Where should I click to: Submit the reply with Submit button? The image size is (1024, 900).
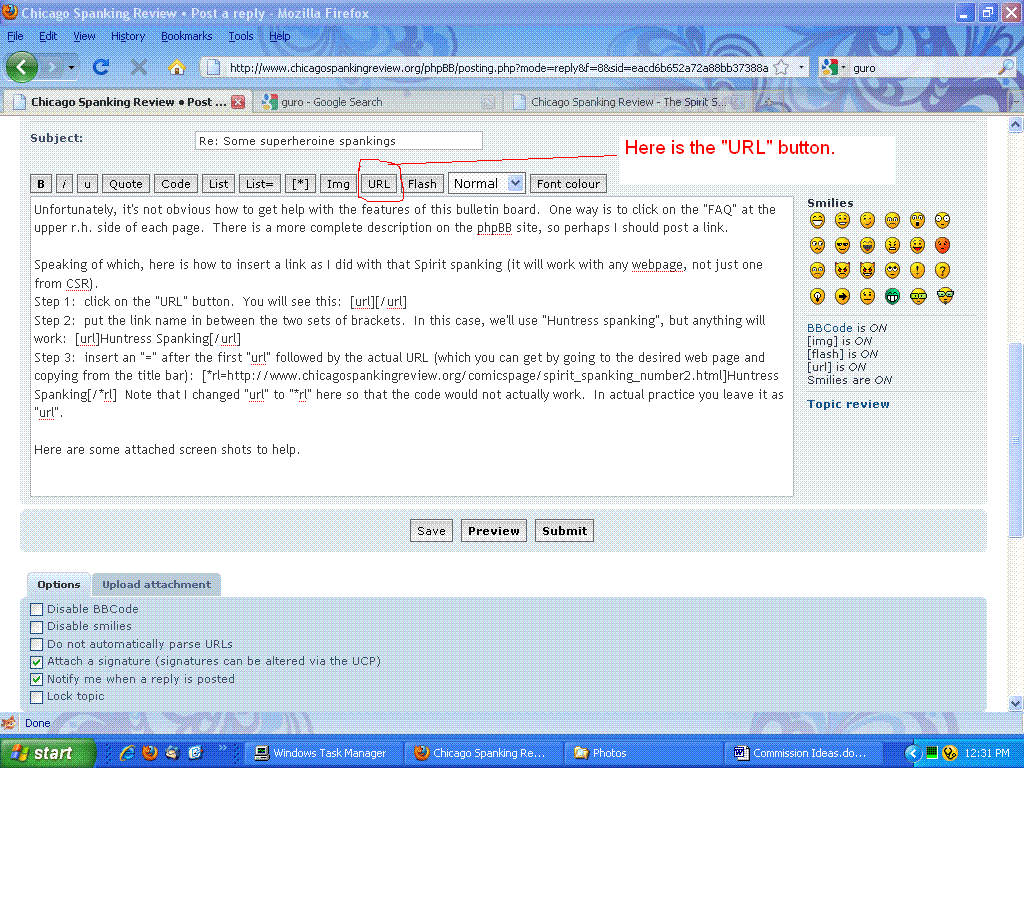tap(564, 531)
